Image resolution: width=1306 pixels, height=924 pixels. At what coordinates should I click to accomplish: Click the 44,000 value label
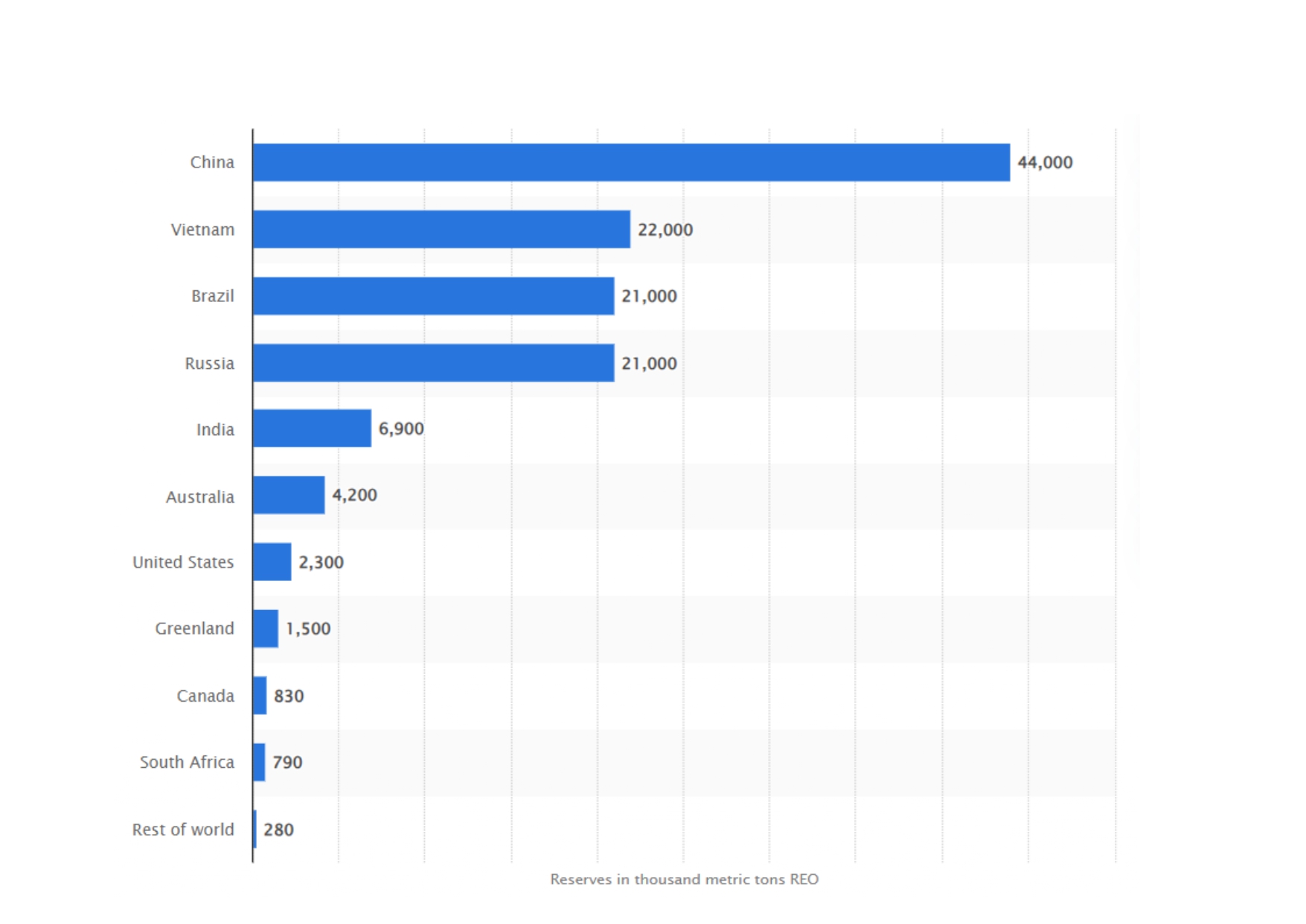click(x=1045, y=162)
